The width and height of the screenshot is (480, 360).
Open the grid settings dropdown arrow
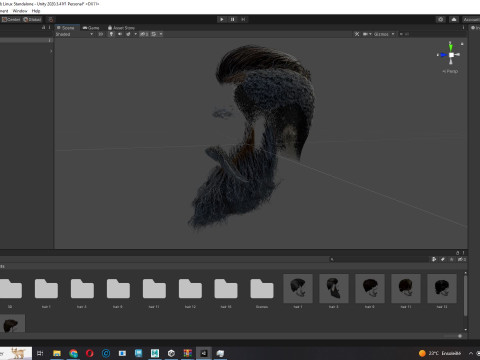[161, 34]
